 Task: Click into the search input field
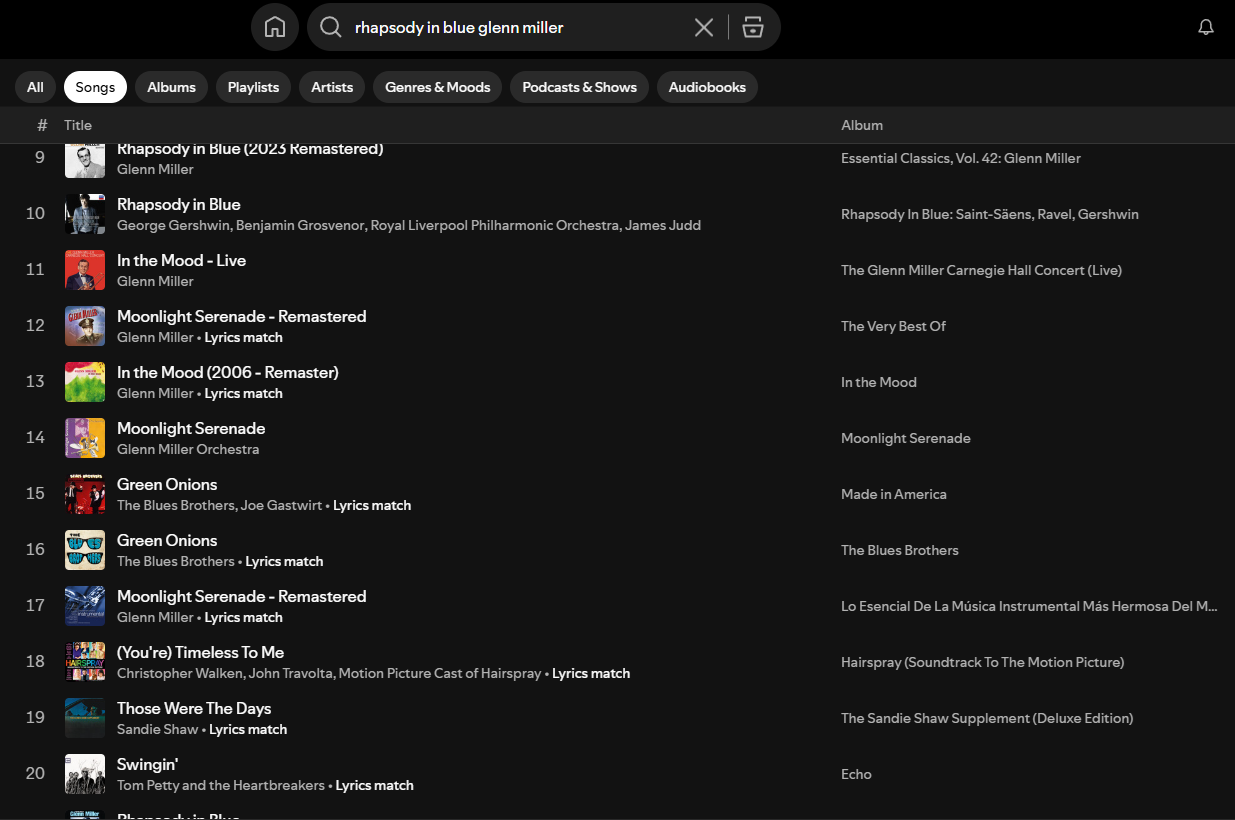tap(515, 27)
